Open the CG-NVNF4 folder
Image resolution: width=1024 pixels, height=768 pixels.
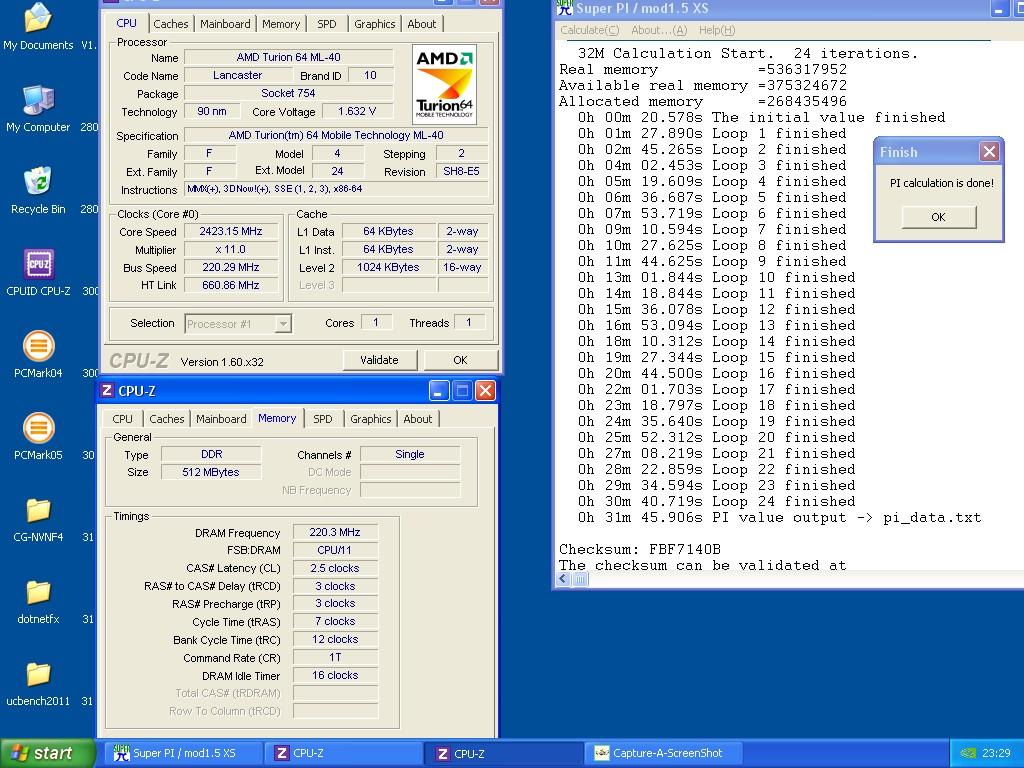click(x=38, y=519)
